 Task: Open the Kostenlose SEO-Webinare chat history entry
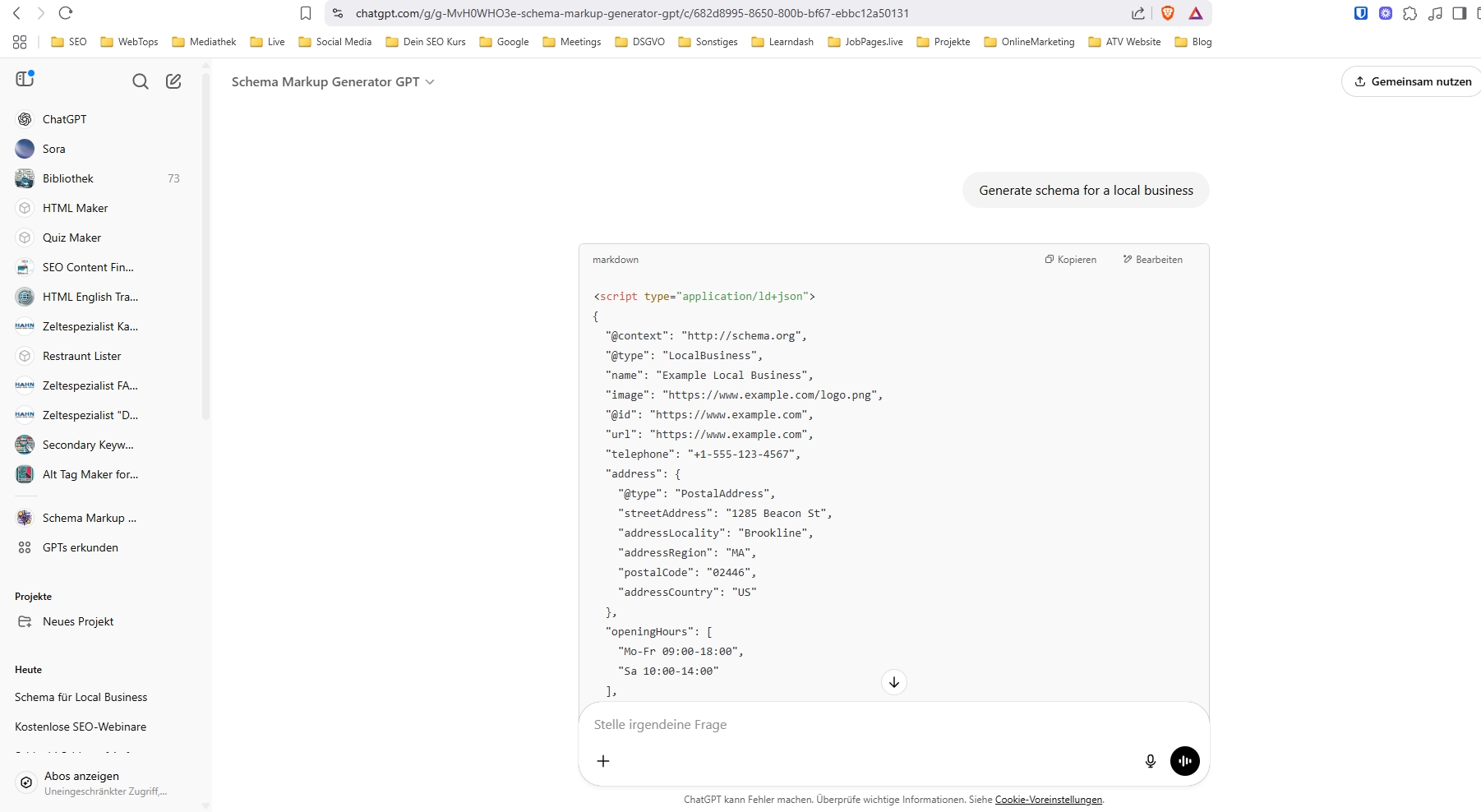click(x=81, y=727)
